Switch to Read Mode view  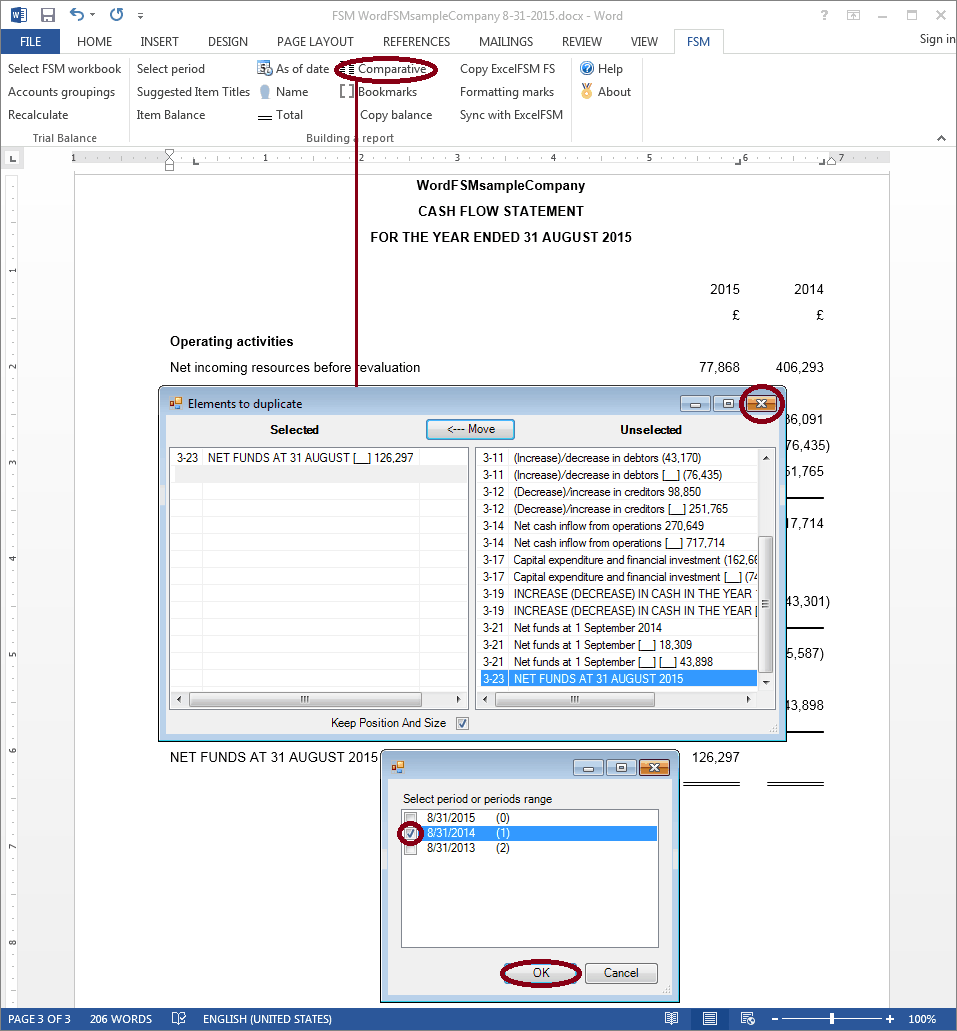[671, 1019]
